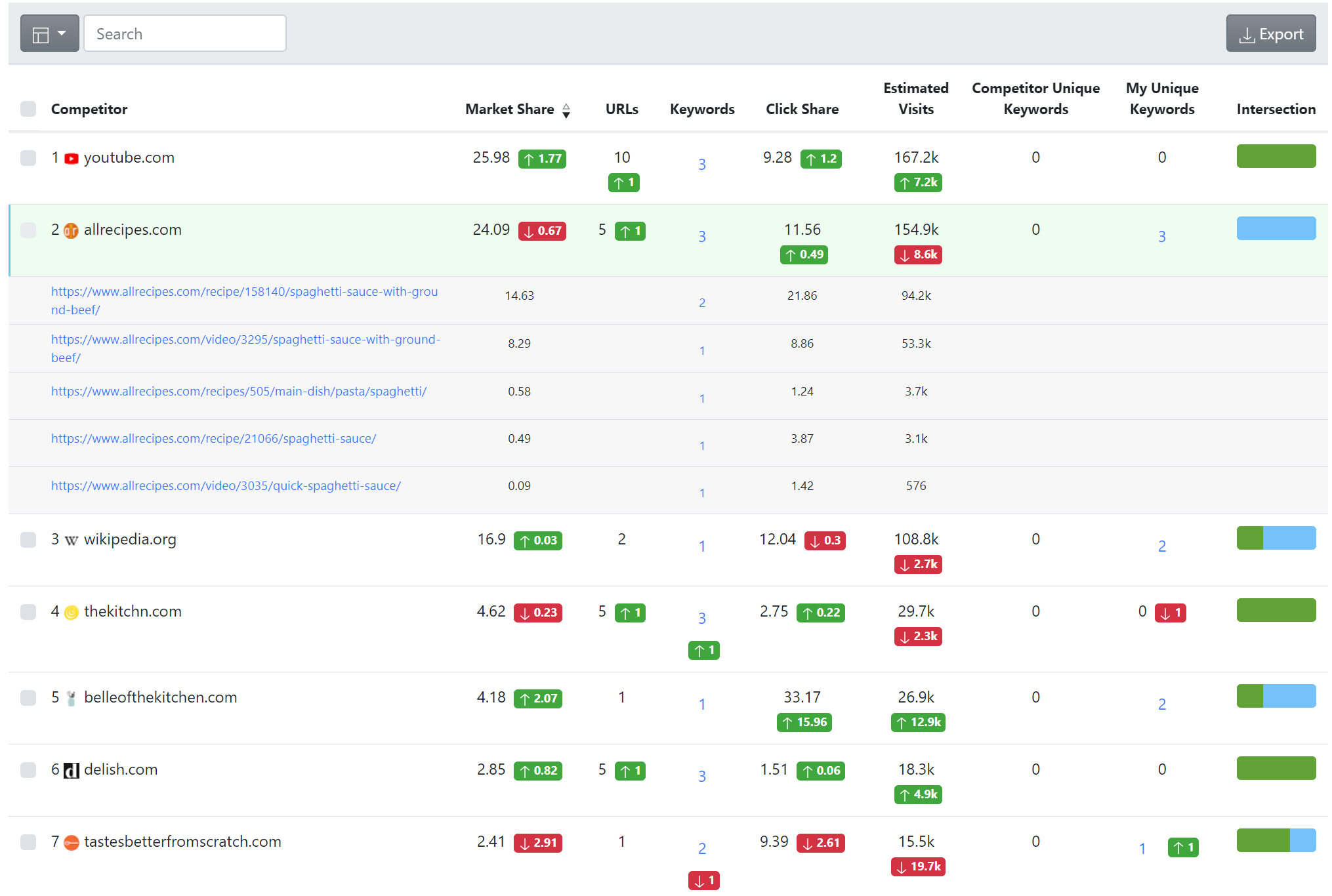Screen dimensions: 1332x896
Task: Click the Click Share column header
Action: (802, 109)
